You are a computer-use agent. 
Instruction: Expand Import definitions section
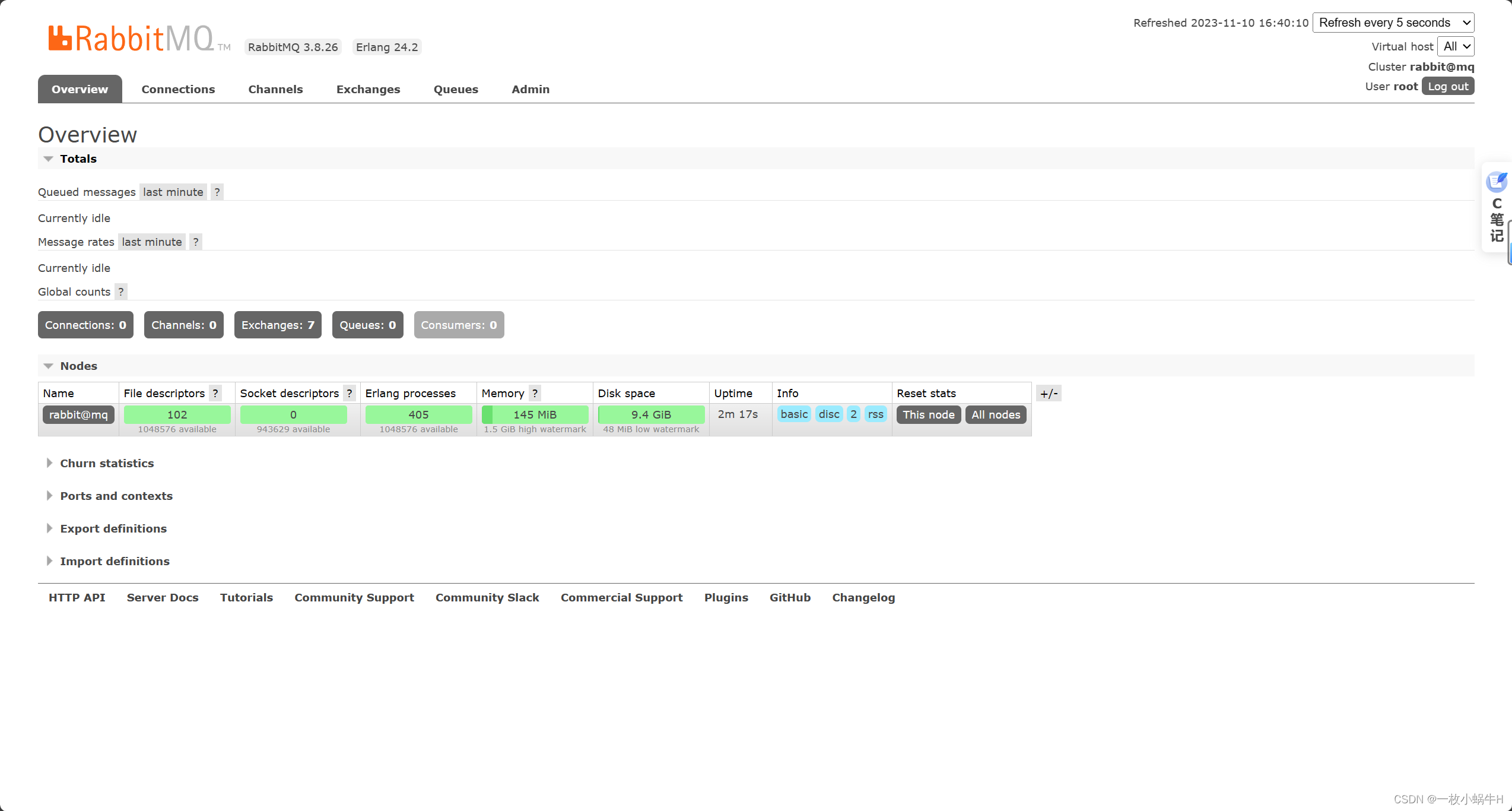(115, 561)
